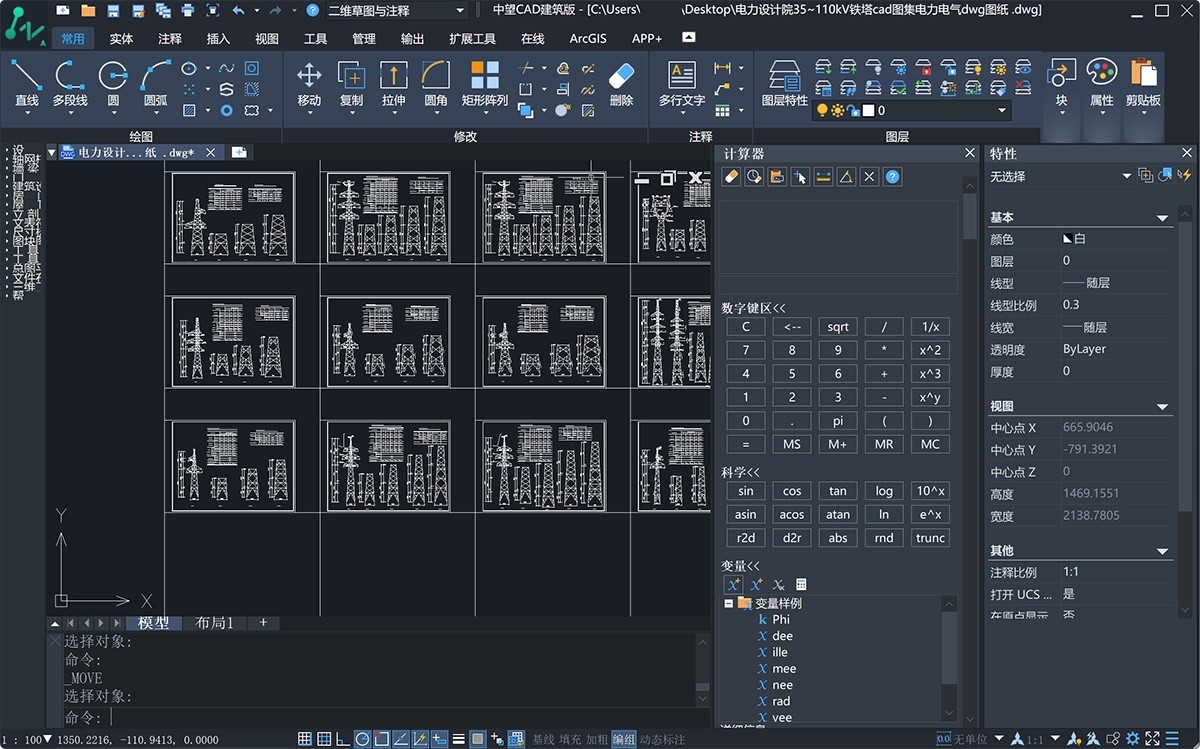Open the layer selection dropdown showing 0
Screen dimensions: 1200x749
pos(1002,111)
